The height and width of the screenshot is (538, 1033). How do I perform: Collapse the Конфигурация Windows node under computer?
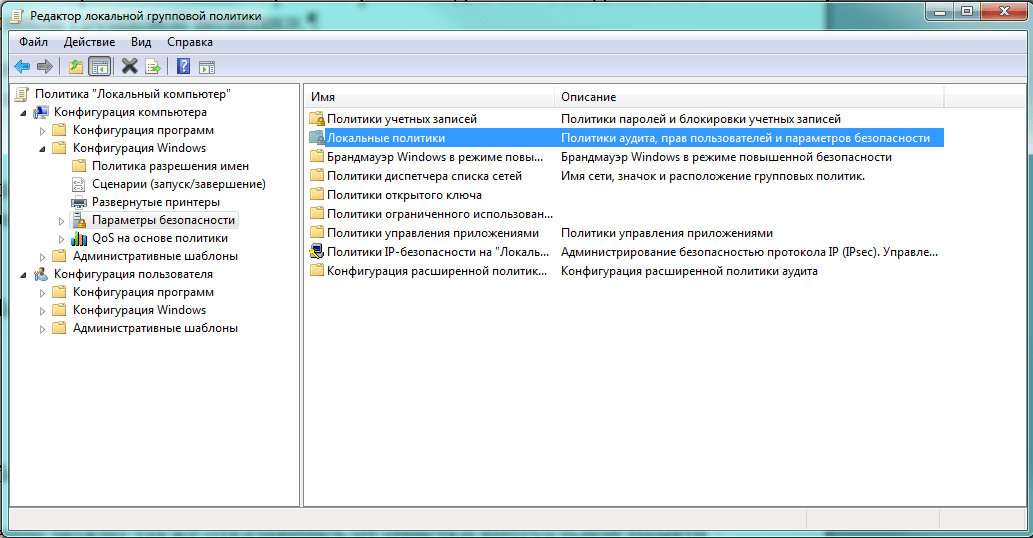(x=42, y=148)
